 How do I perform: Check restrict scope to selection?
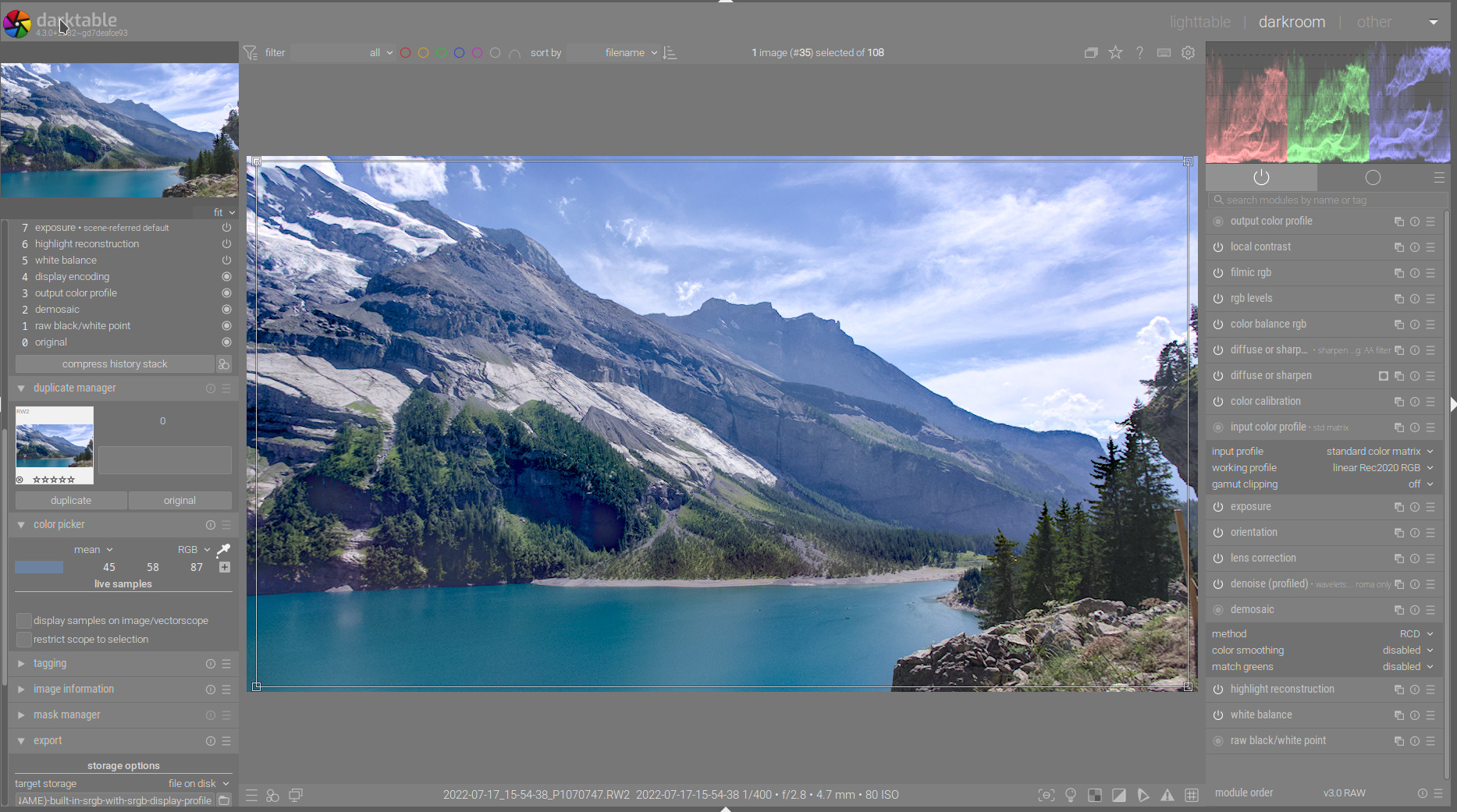coord(24,640)
